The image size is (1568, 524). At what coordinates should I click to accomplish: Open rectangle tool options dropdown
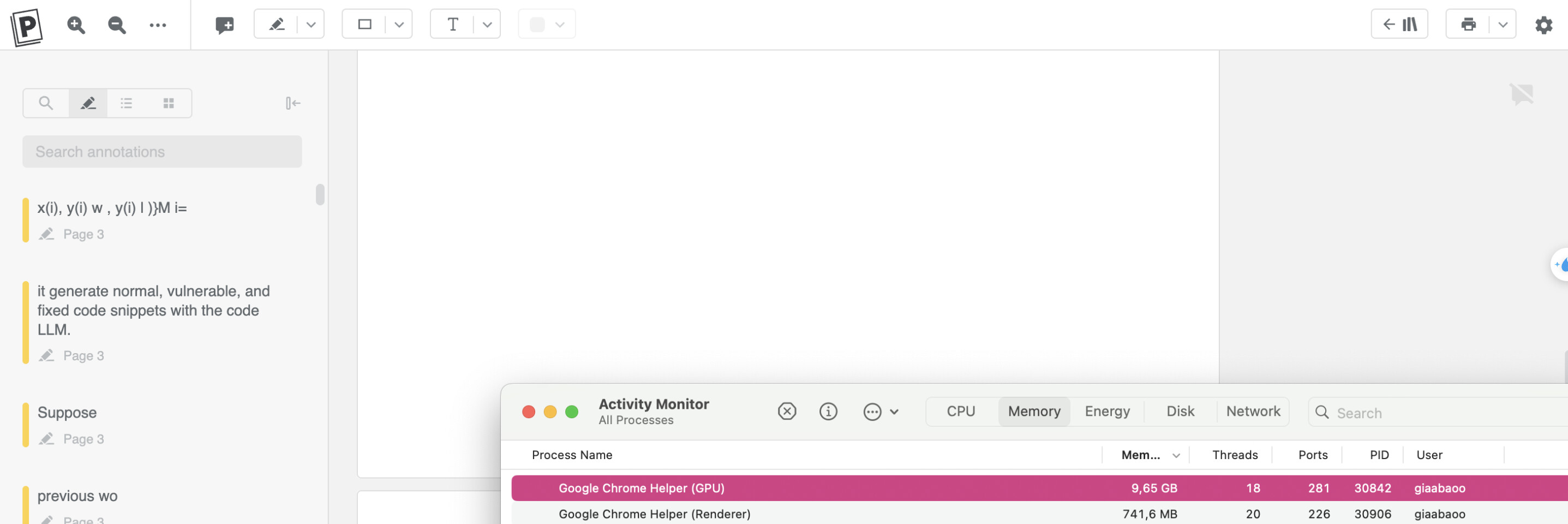click(x=399, y=25)
